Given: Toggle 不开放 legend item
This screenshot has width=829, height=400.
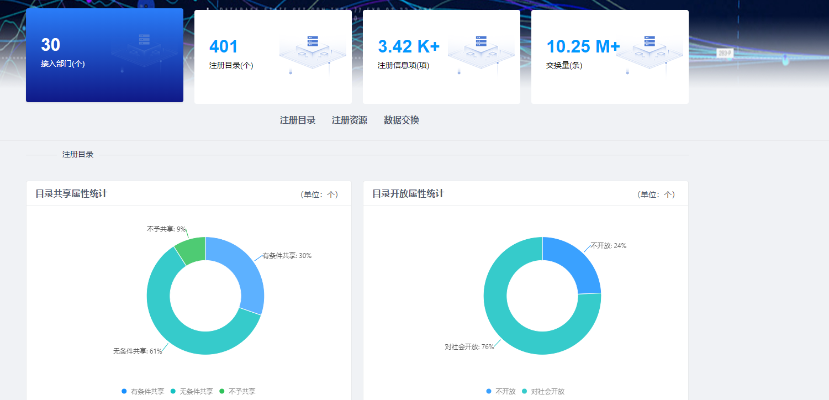Looking at the screenshot, I should 500,391.
